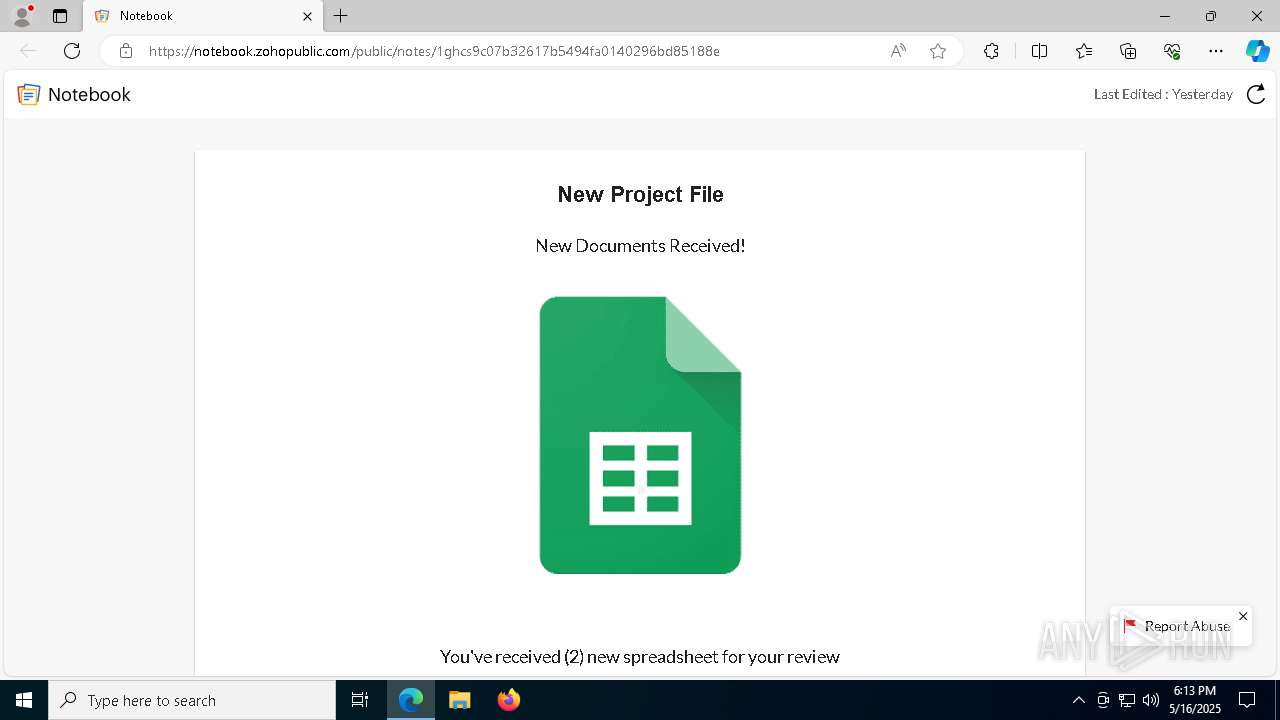Image resolution: width=1280 pixels, height=720 pixels.
Task: Select the Notebook tab
Action: tap(203, 16)
